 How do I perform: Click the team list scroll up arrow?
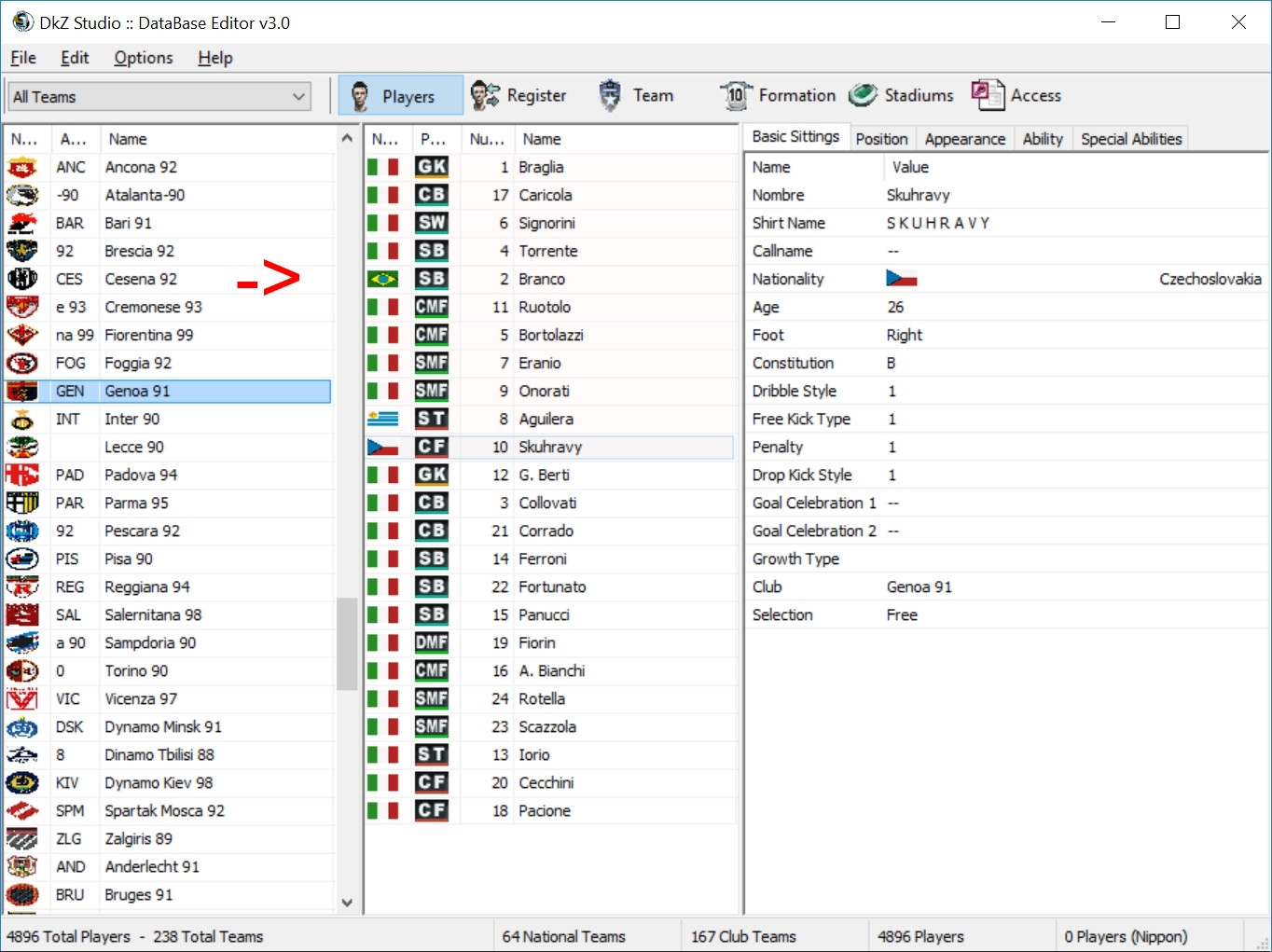[x=347, y=138]
